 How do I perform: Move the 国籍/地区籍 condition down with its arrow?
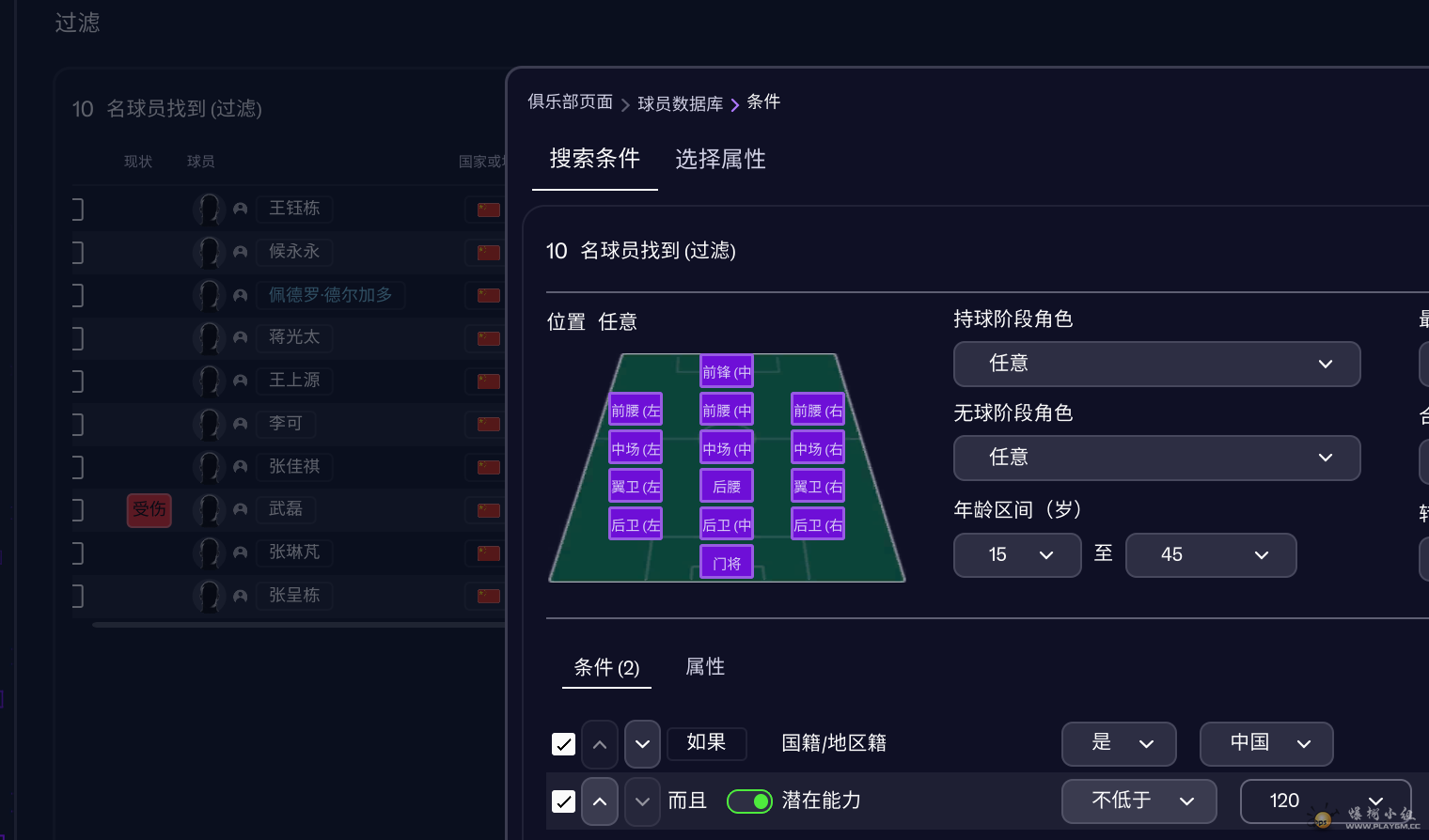coord(642,744)
